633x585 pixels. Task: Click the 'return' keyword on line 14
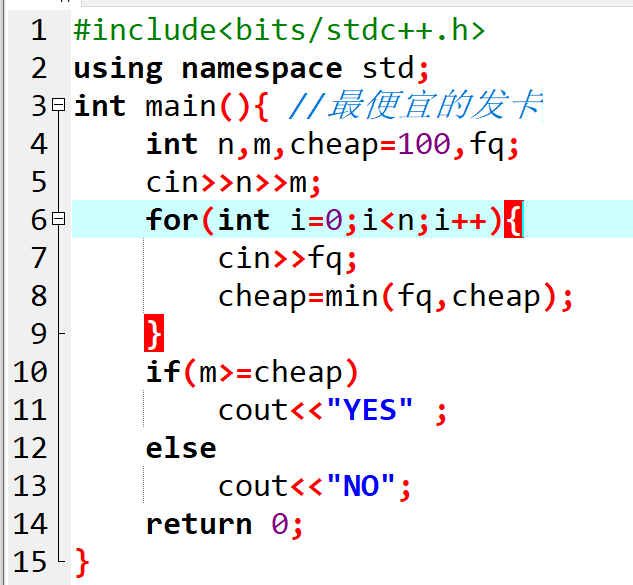click(x=199, y=524)
